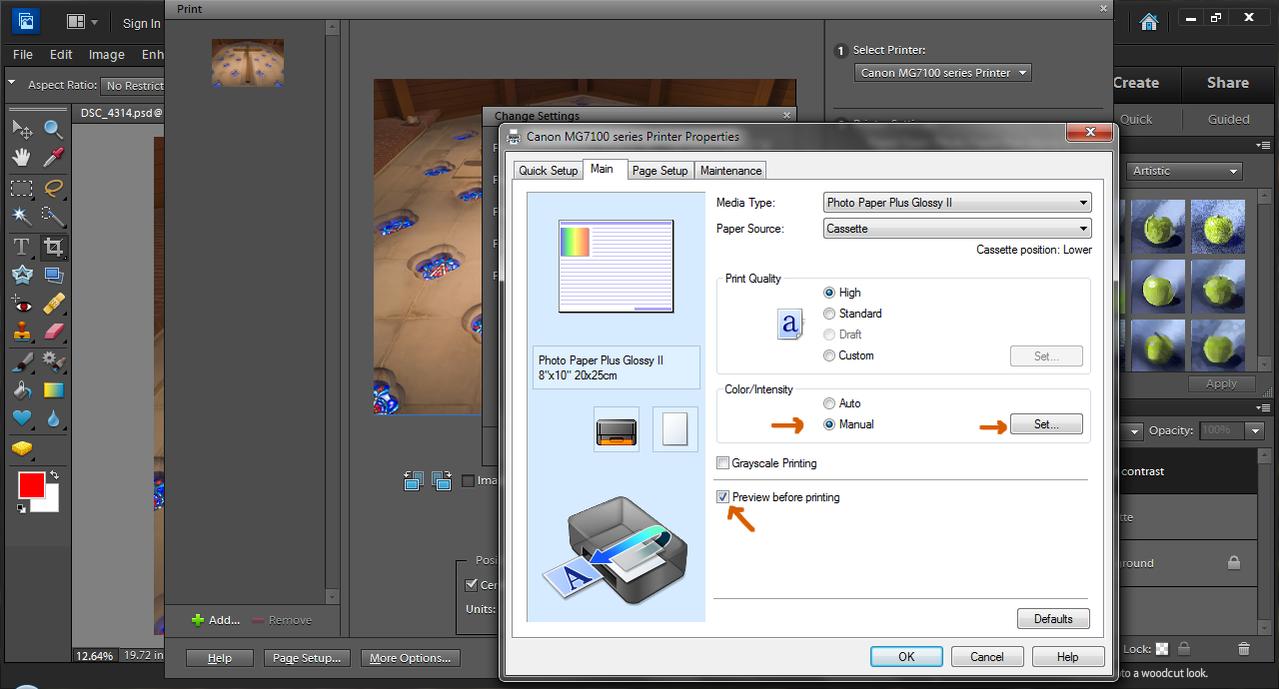
Task: Select the Red Eye Removal tool
Action: coord(21,304)
